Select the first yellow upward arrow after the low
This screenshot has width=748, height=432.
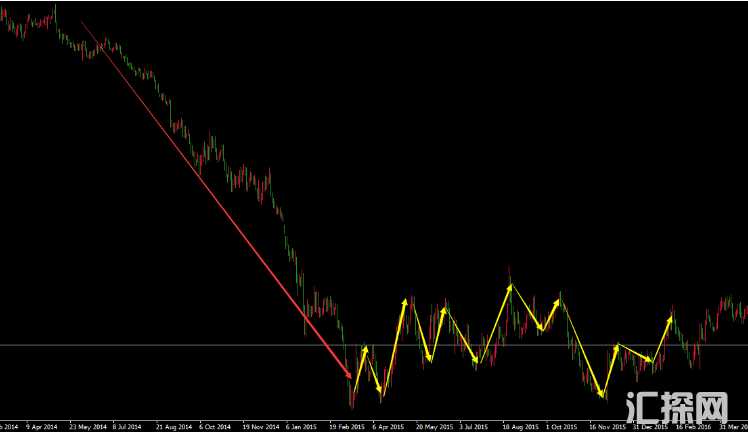click(x=360, y=364)
